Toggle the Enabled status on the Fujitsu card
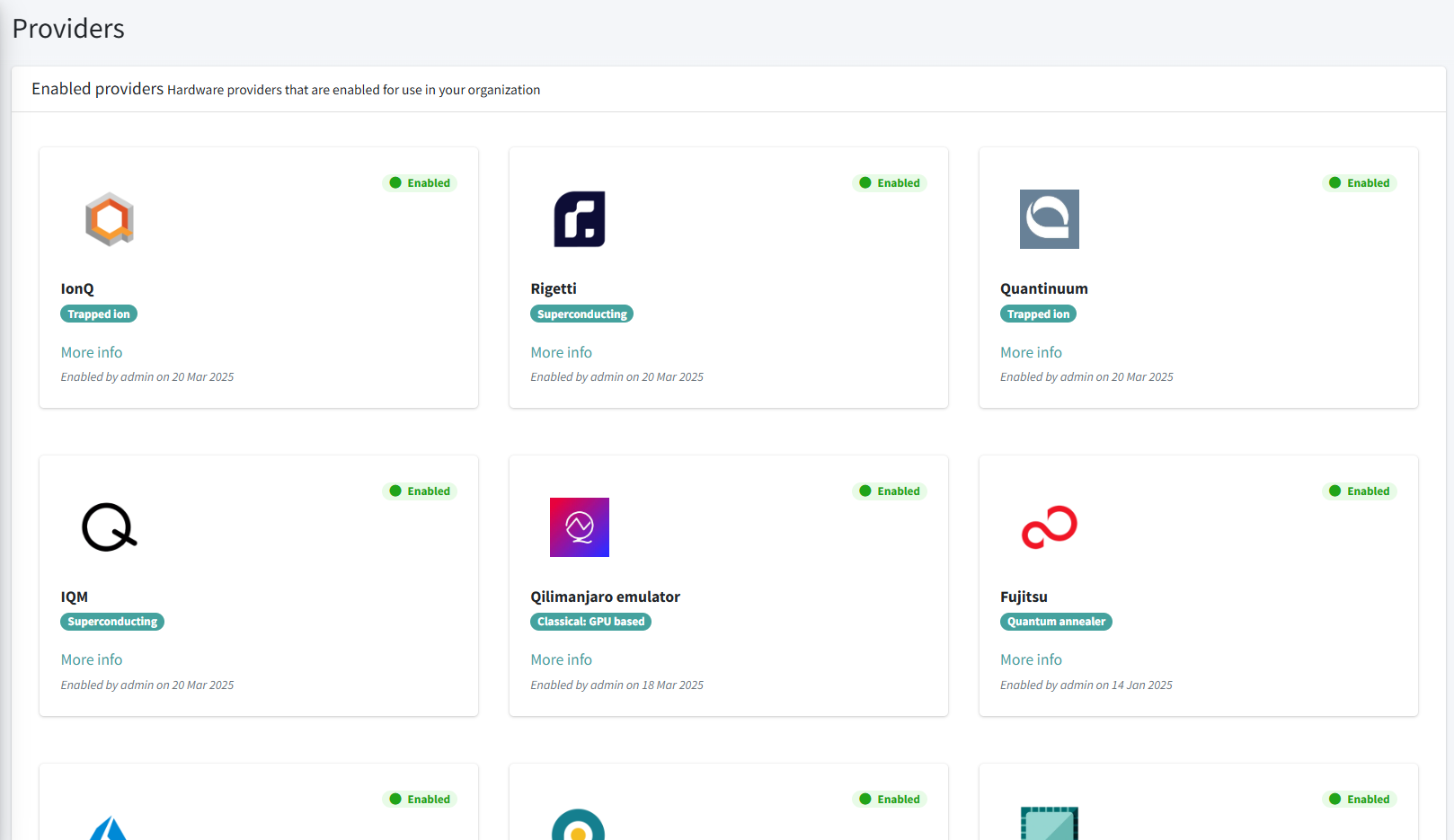Screen dimensions: 1454x840 click(1360, 491)
